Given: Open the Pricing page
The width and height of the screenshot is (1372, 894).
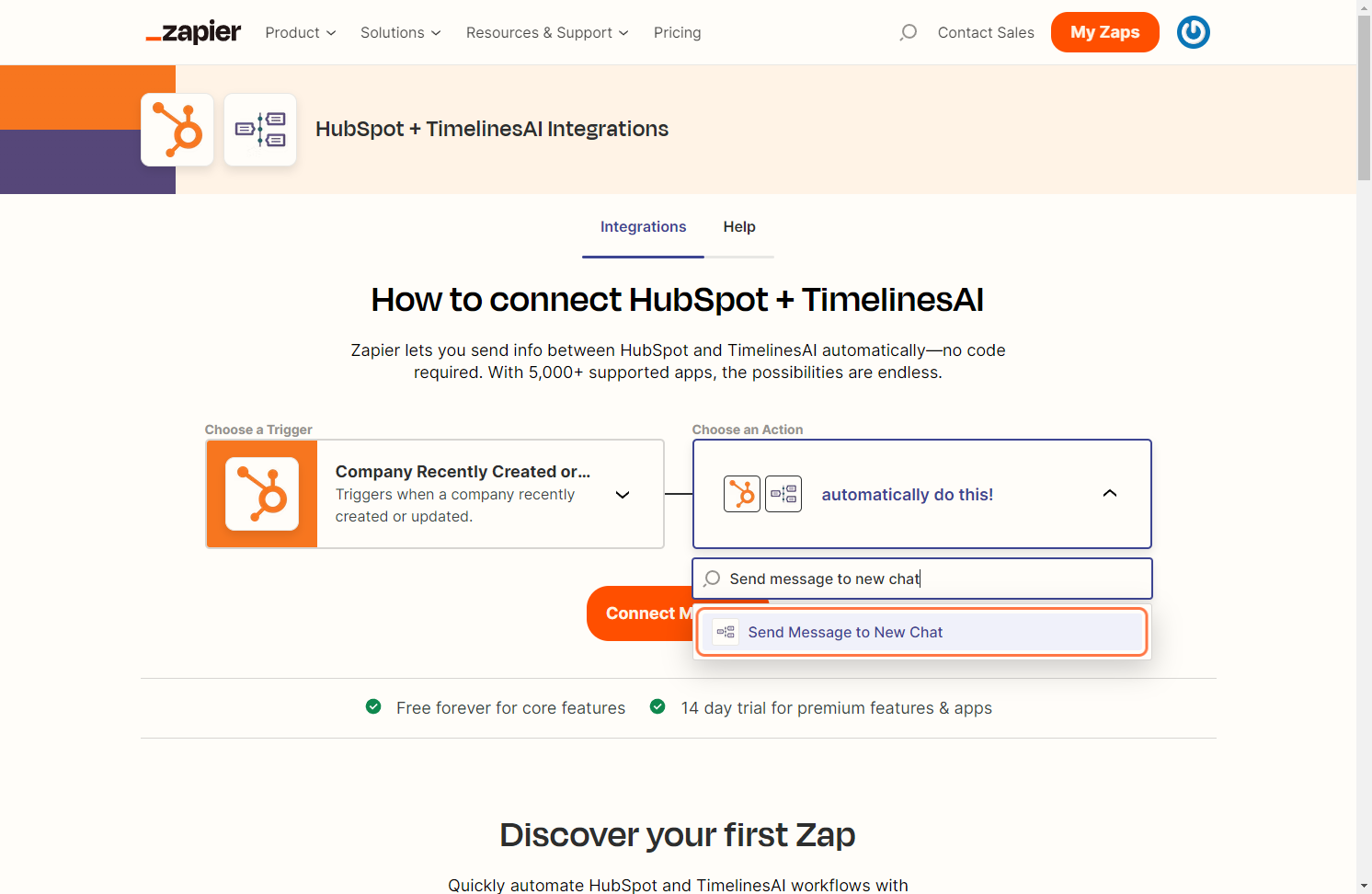Looking at the screenshot, I should (678, 32).
